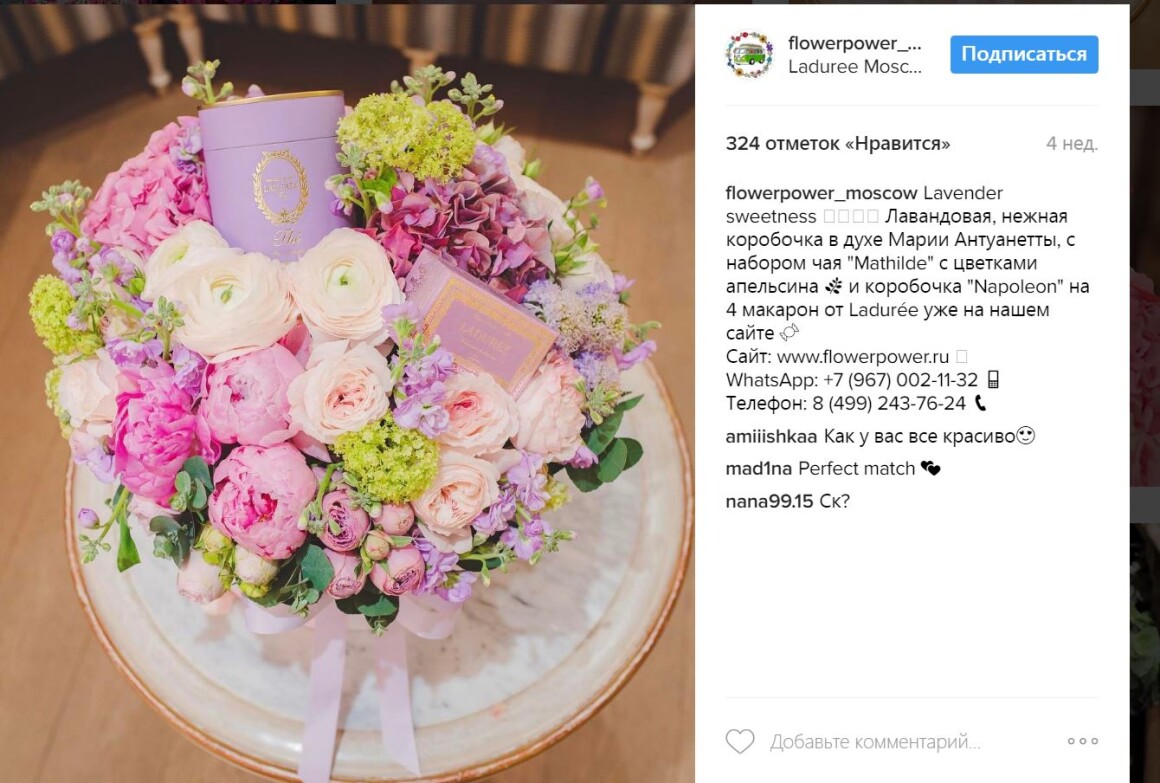
Task: Open commenter nana99.15 profile
Action: click(x=769, y=501)
